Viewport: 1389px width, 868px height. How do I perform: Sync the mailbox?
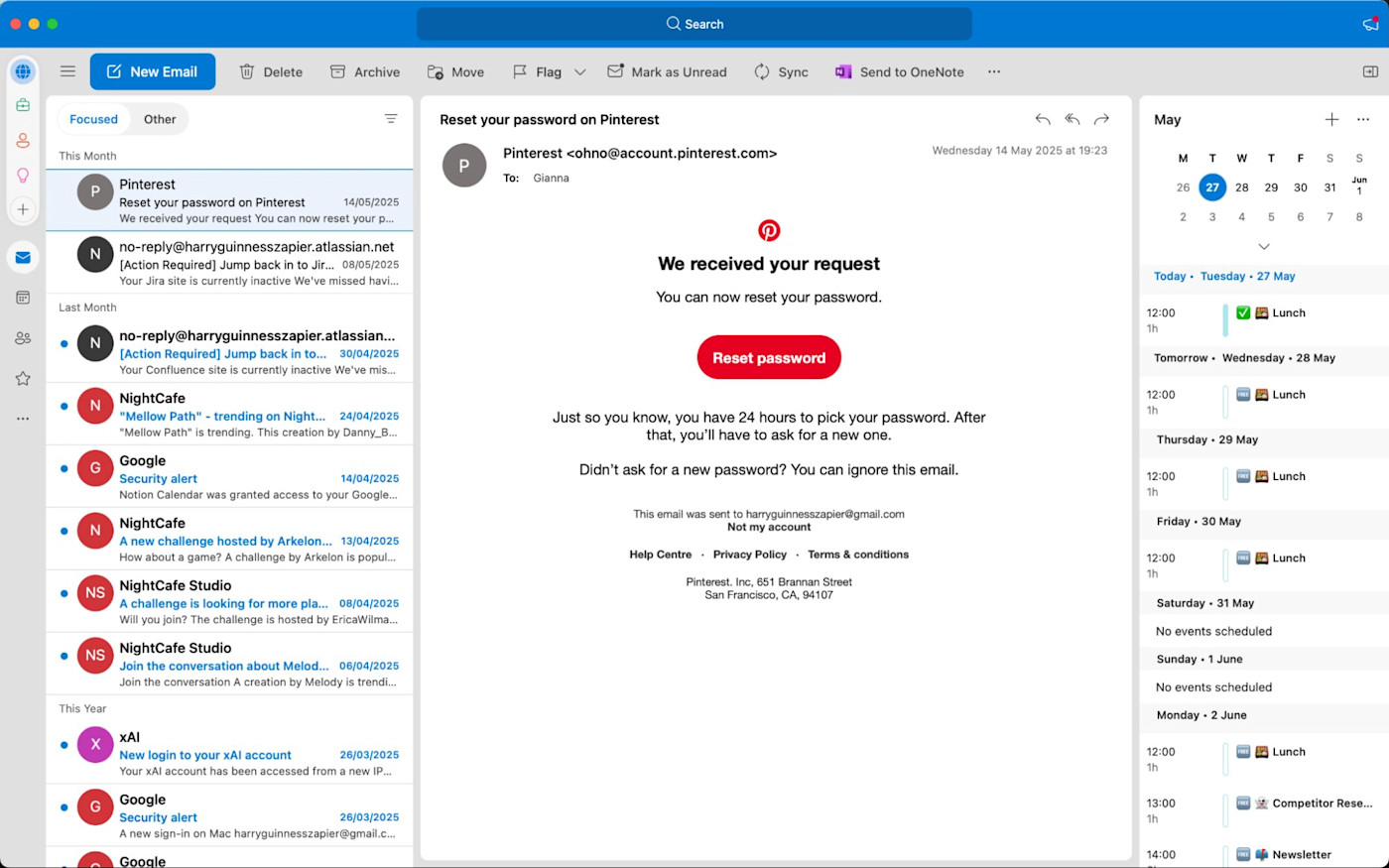click(x=781, y=71)
